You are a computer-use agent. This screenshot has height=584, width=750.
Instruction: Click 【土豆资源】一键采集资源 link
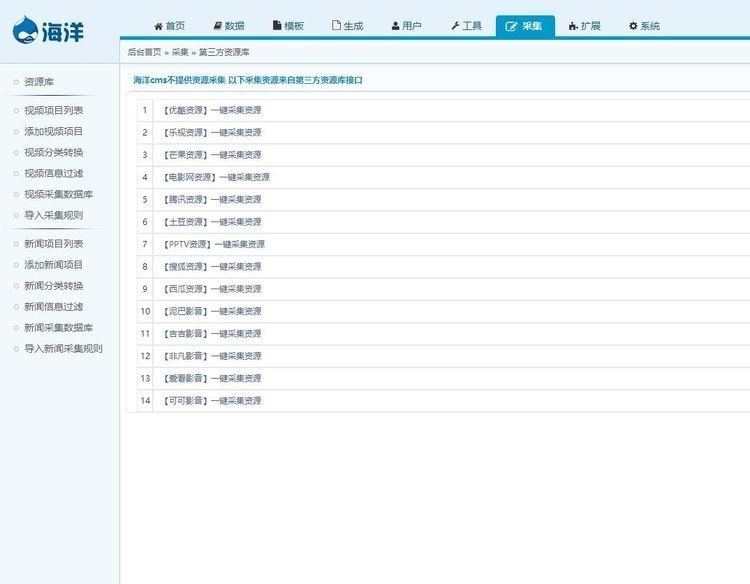click(212, 222)
